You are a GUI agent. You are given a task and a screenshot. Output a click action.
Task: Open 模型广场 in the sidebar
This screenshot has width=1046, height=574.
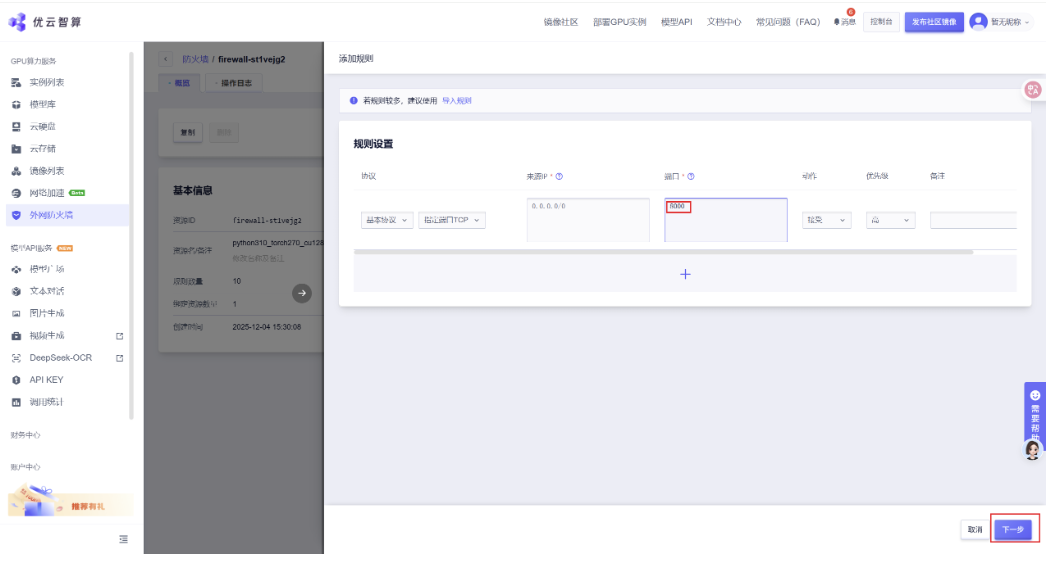47,269
